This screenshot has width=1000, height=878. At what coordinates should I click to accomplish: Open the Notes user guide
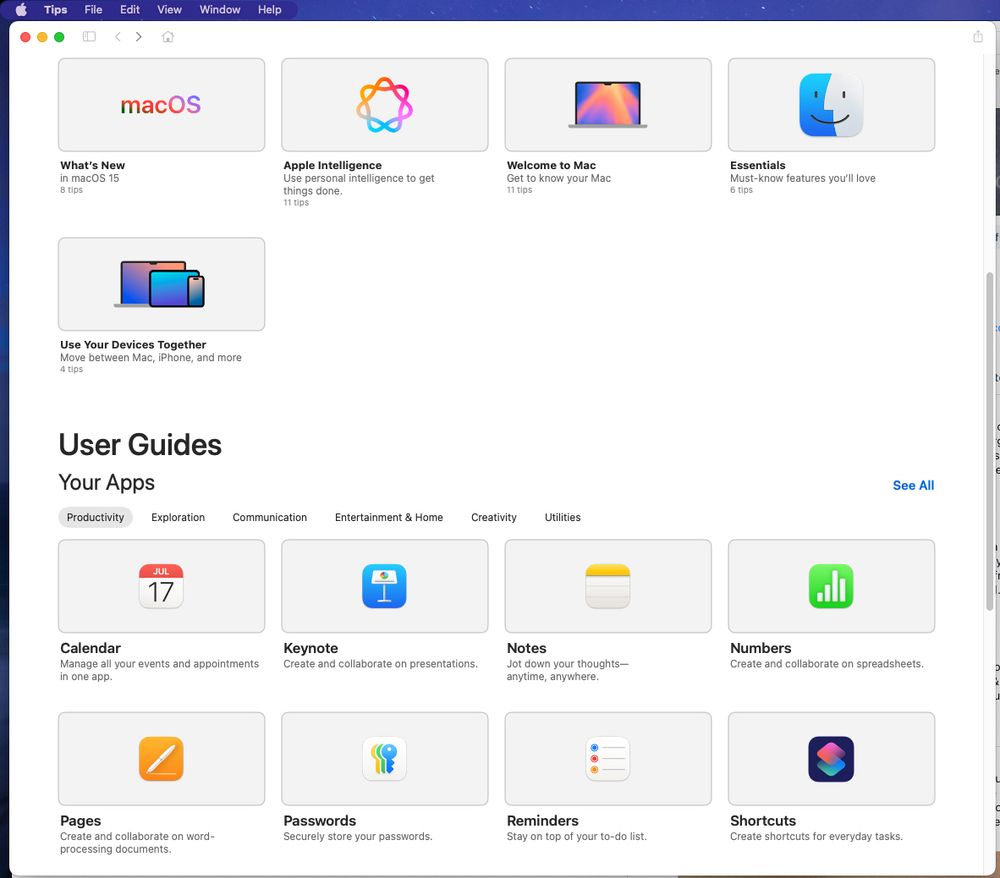pyautogui.click(x=607, y=586)
